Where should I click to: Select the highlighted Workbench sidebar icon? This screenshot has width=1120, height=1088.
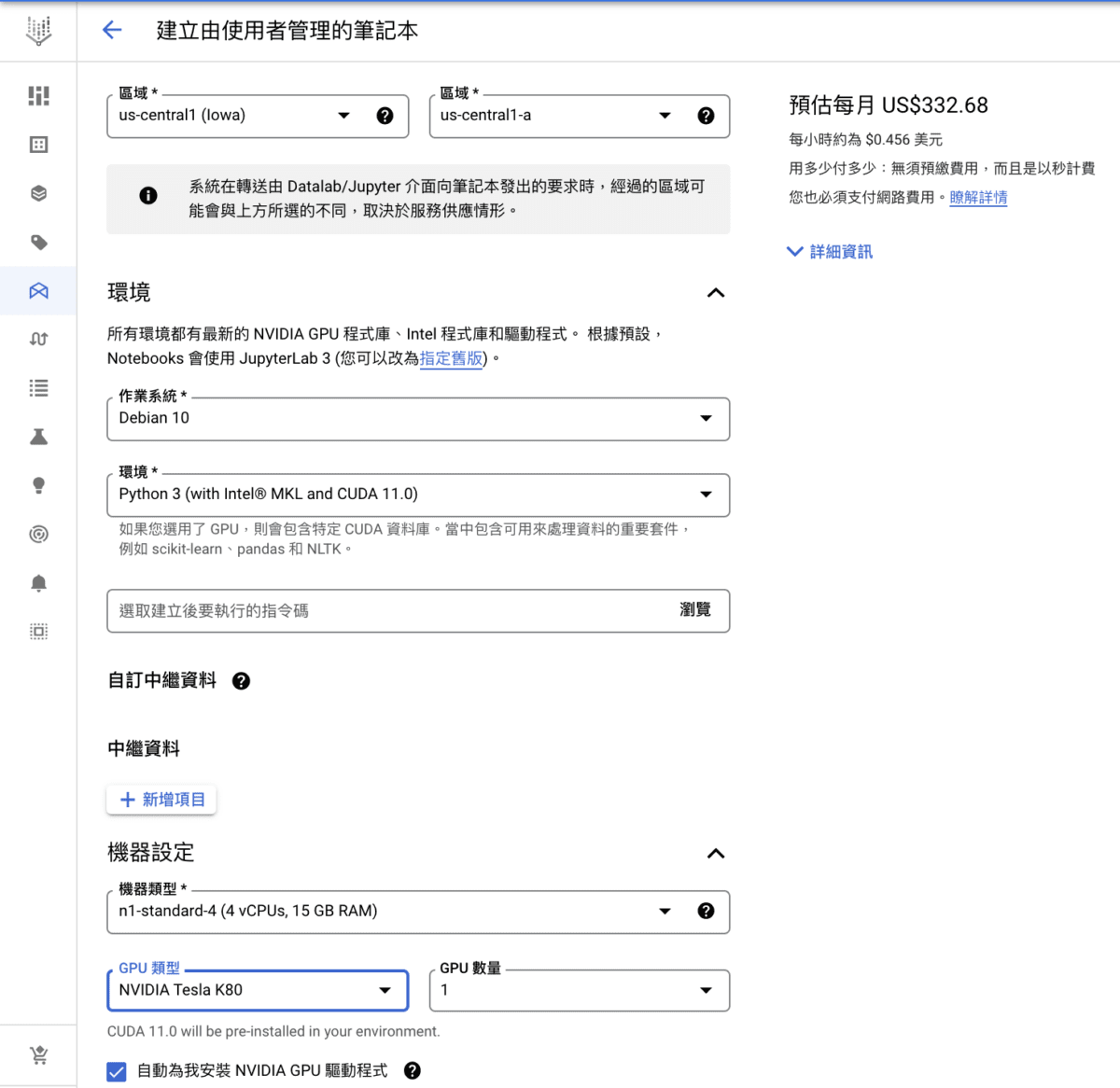click(x=38, y=290)
